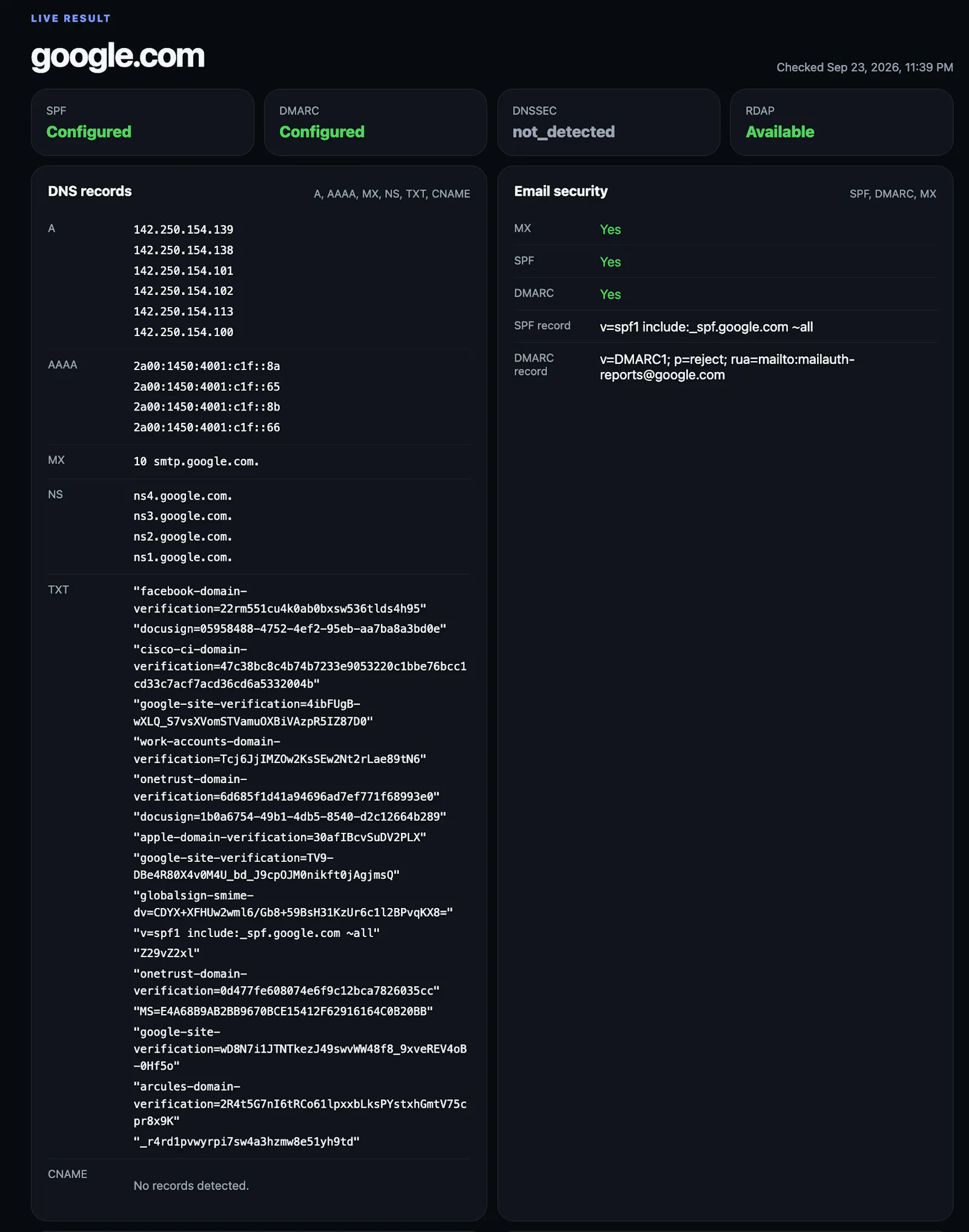
Task: Click the "Z29vZ2xl" TXT record
Action: (167, 953)
